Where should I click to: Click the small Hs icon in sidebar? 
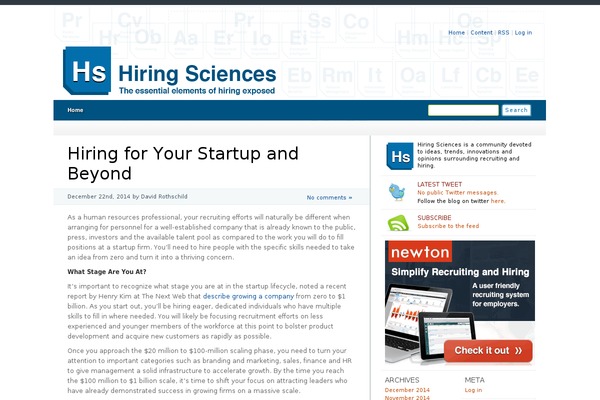[399, 156]
